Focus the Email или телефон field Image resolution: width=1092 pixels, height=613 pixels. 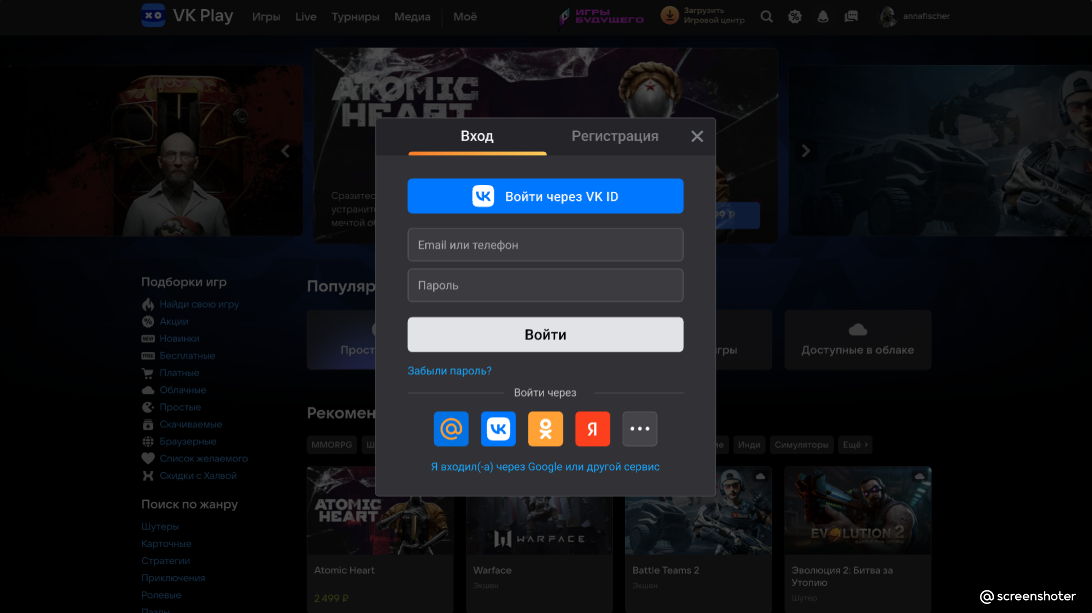[x=545, y=245]
